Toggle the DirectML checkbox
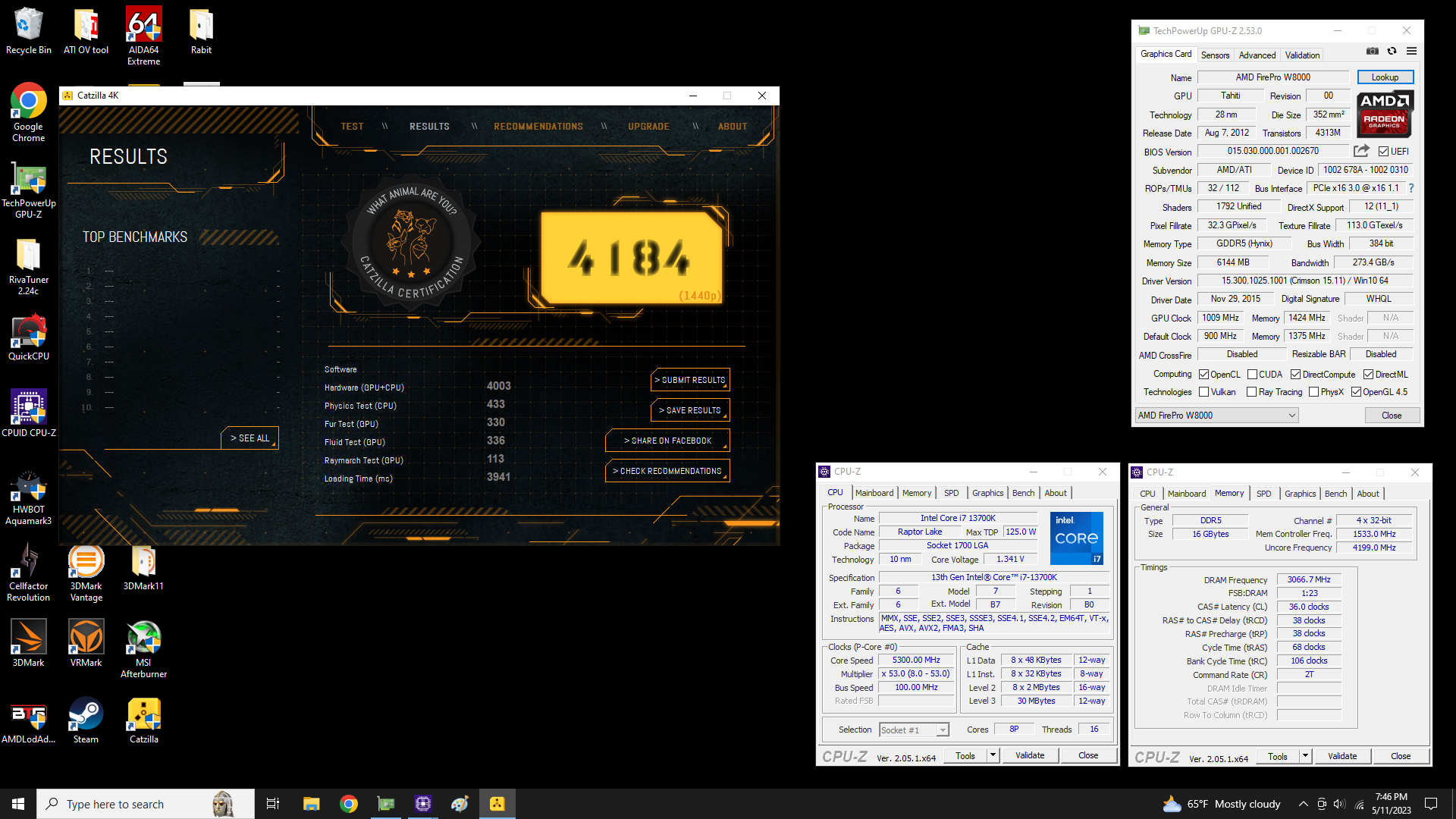 1369,375
